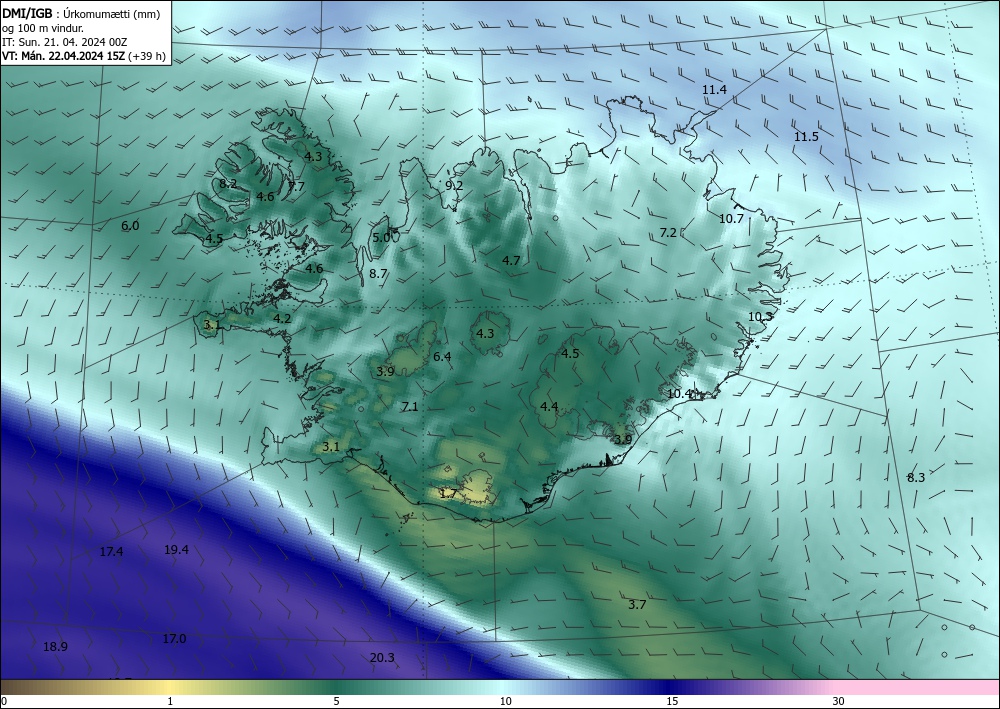Select the offshore value 6.0

[x=130, y=225]
